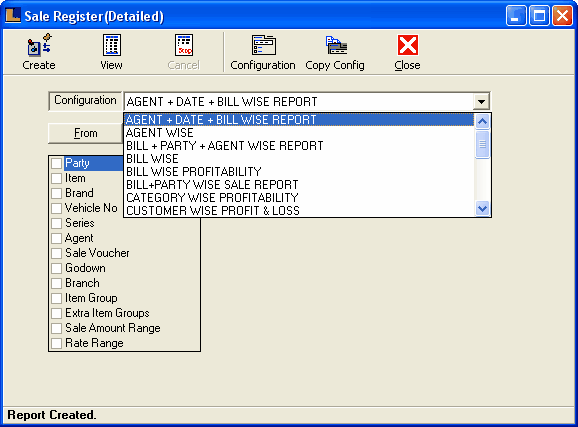
Task: Click the From button
Action: 86,133
